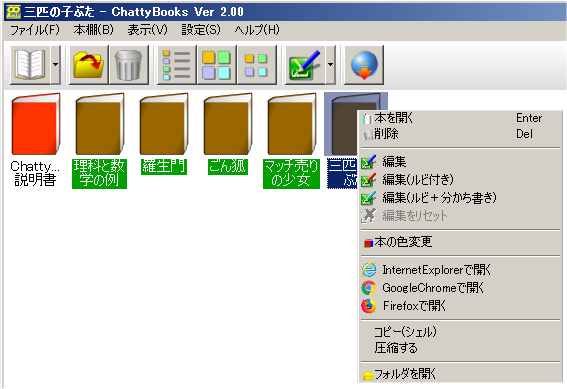Click the ごん狐 label text
This screenshot has width=567, height=389.
(227, 166)
